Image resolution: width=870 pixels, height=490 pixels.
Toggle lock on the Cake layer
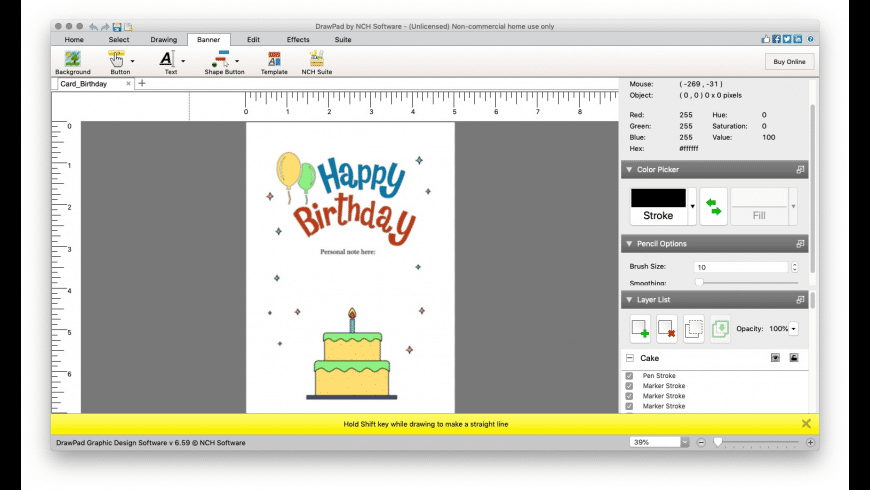click(x=794, y=358)
